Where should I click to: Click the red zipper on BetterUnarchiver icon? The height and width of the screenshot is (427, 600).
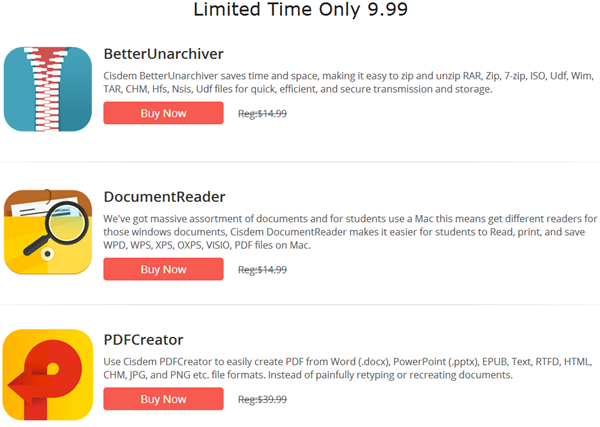click(47, 89)
